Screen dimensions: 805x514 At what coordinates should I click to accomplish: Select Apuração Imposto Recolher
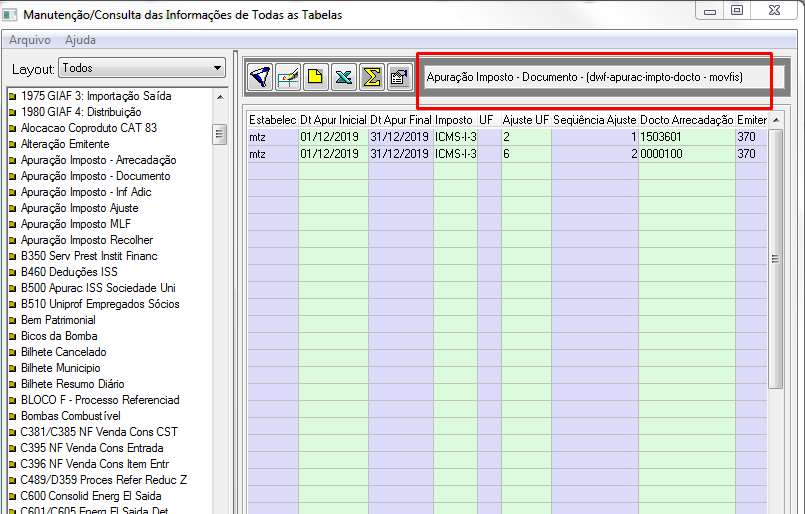87,240
